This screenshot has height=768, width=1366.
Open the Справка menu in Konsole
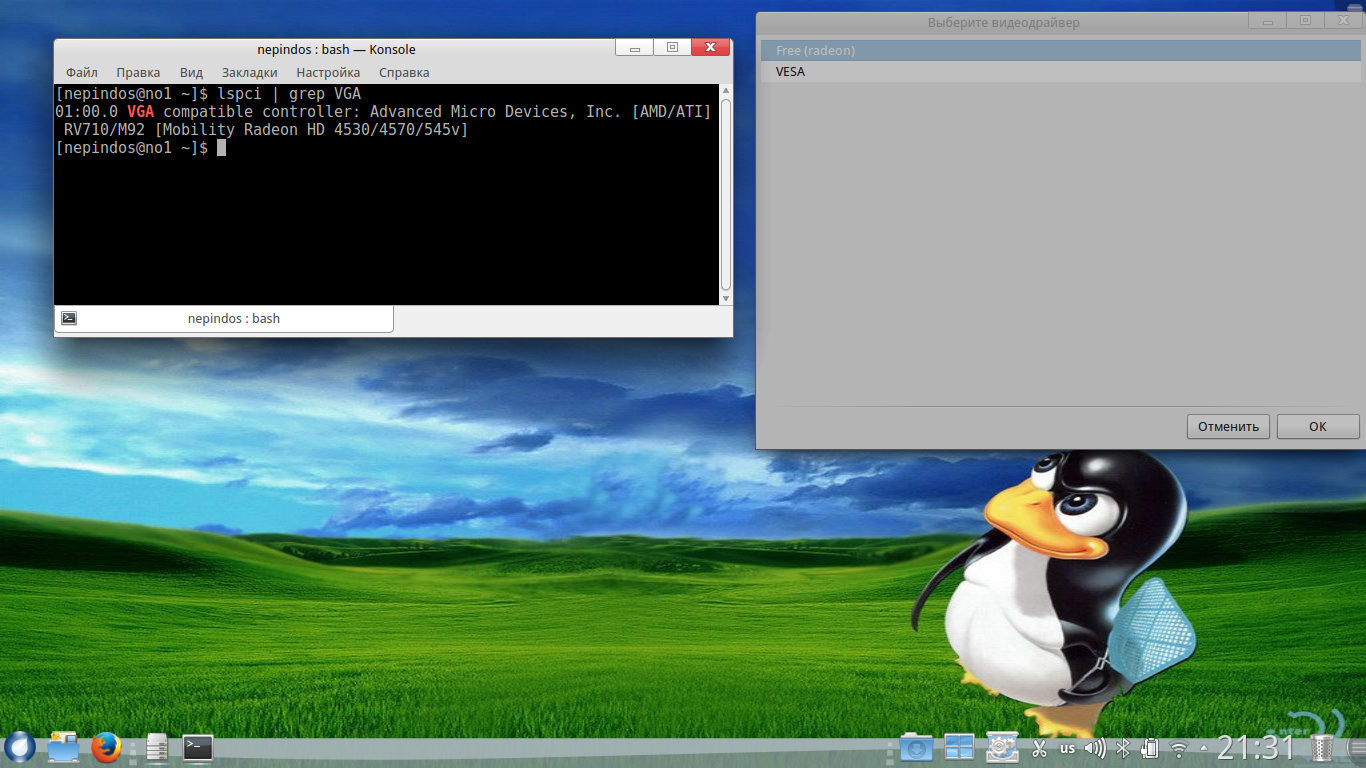pos(404,72)
